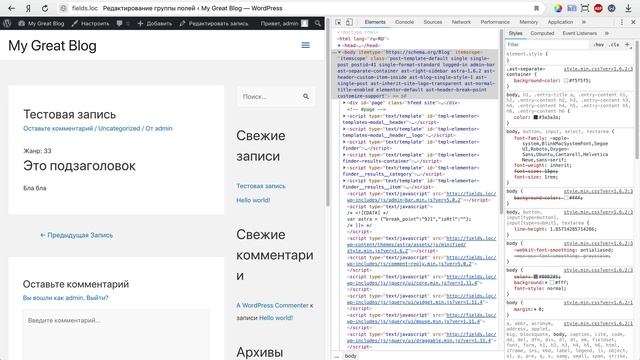The width and height of the screenshot is (640, 360).
Task: Toggle DevTools device toolbar
Action: click(349, 22)
